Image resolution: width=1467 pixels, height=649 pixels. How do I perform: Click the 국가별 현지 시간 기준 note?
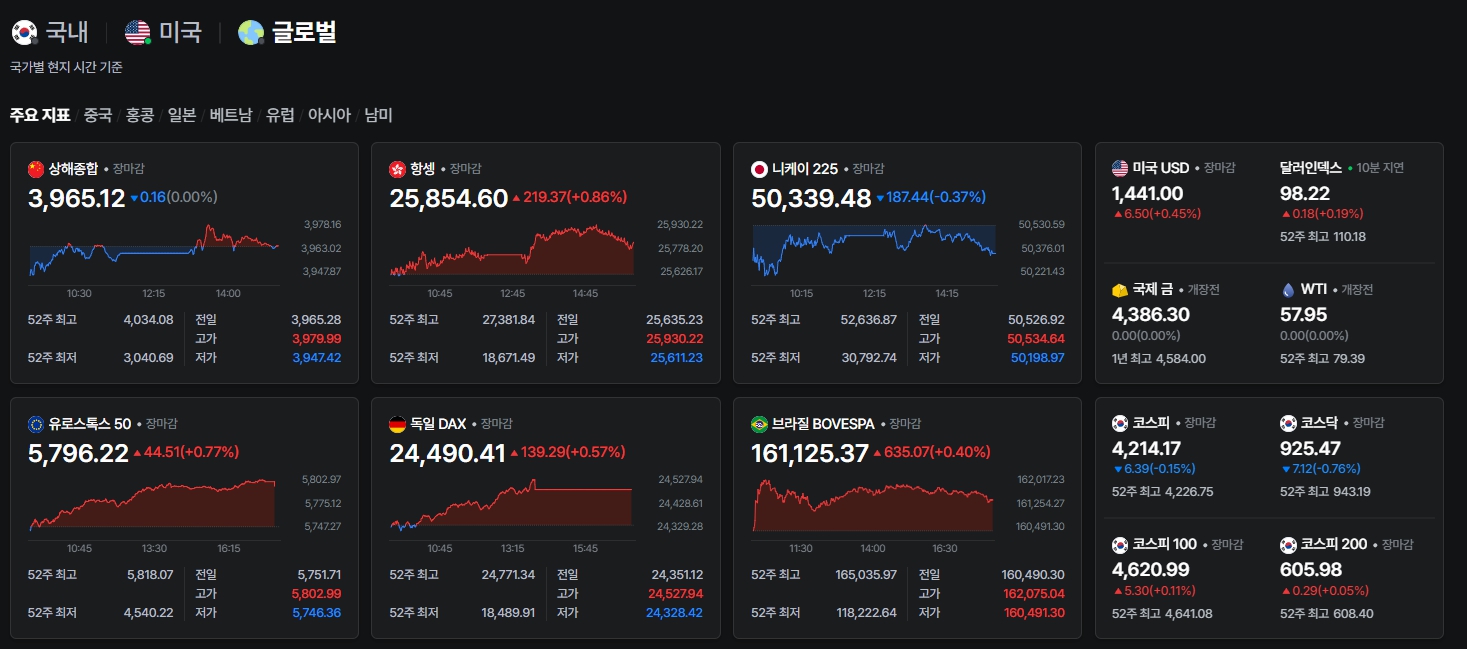point(66,68)
